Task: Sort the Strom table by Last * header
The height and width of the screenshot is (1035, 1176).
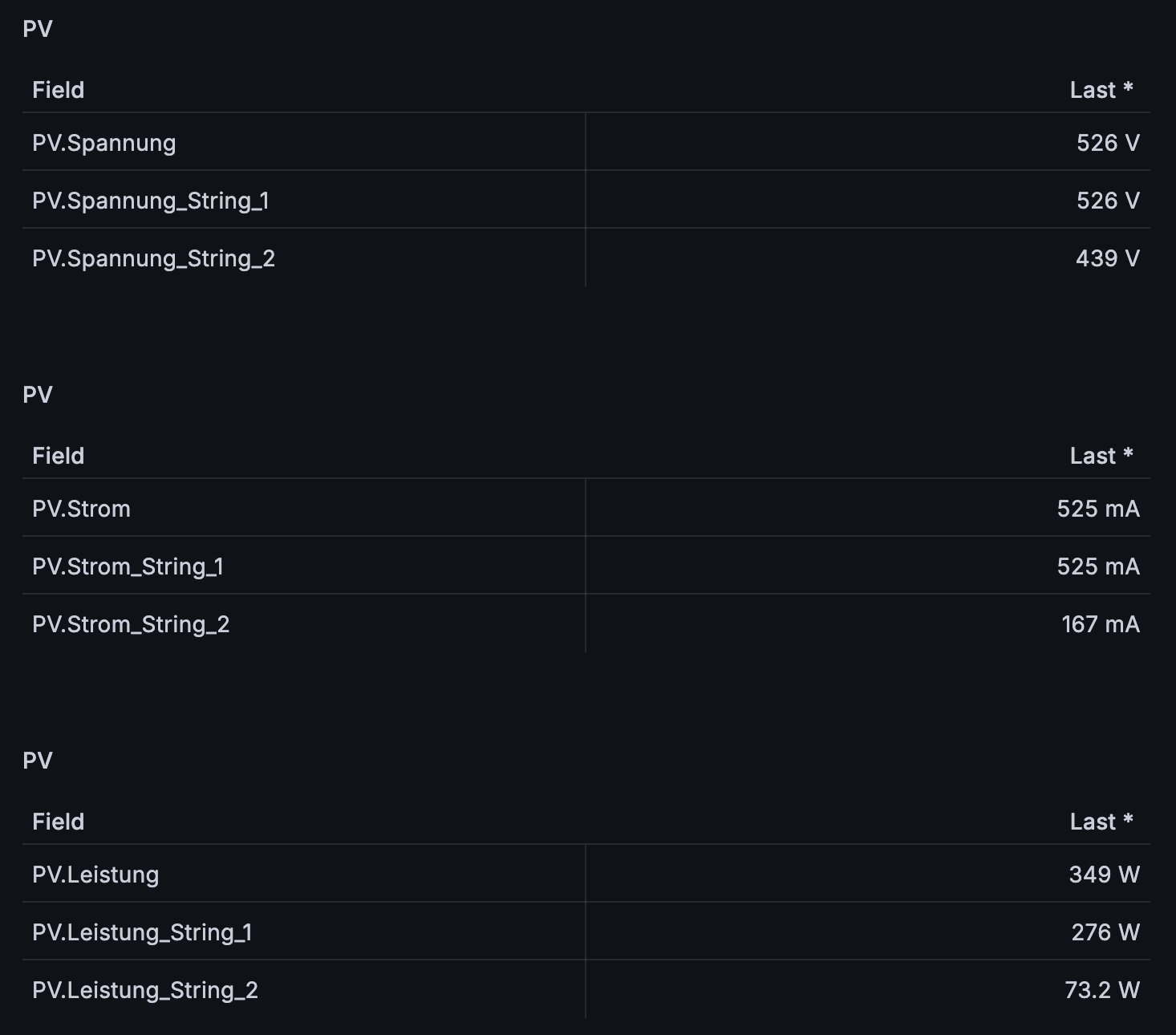Action: click(x=1101, y=457)
